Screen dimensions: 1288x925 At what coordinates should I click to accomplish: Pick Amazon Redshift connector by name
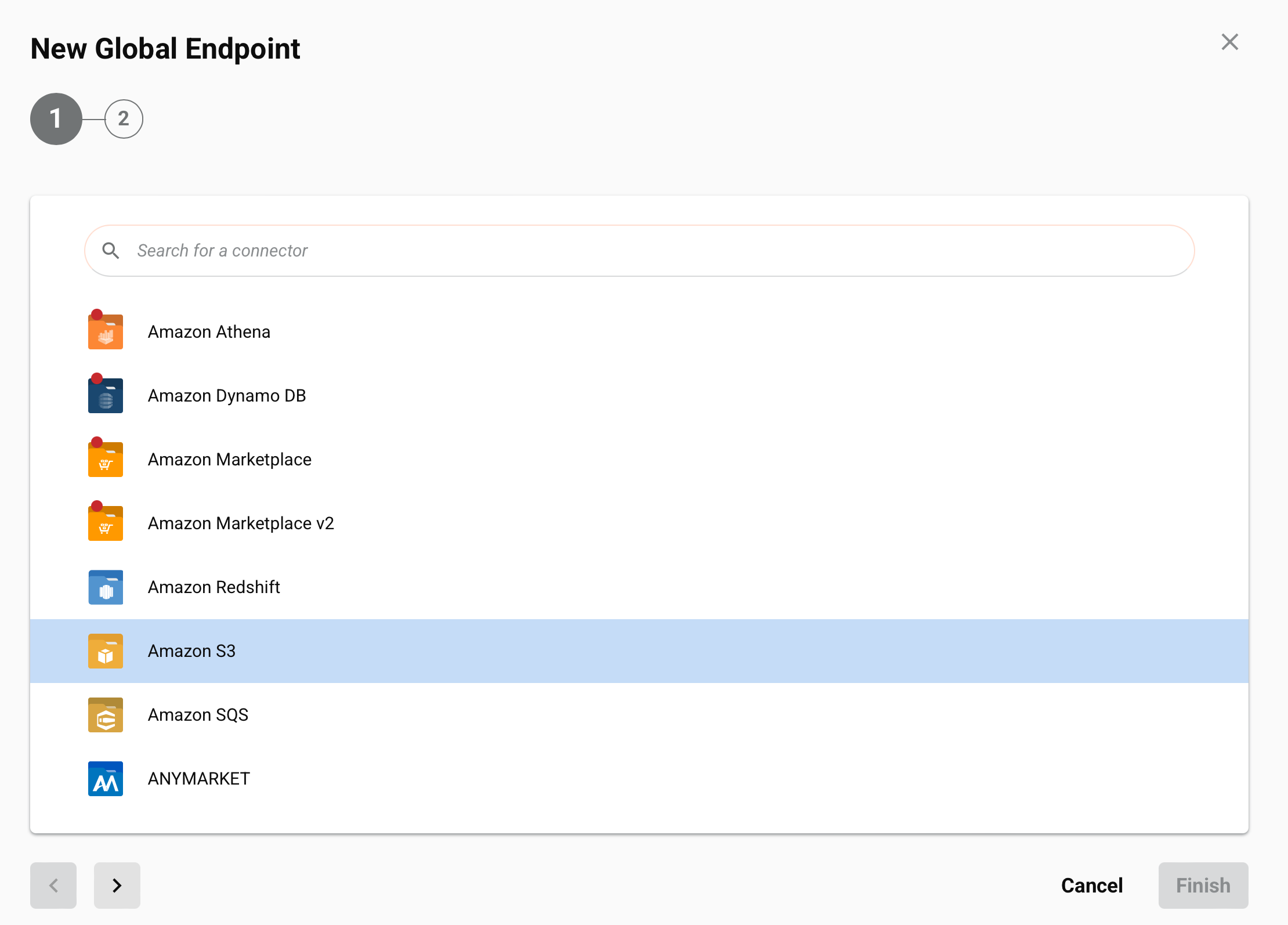[214, 587]
